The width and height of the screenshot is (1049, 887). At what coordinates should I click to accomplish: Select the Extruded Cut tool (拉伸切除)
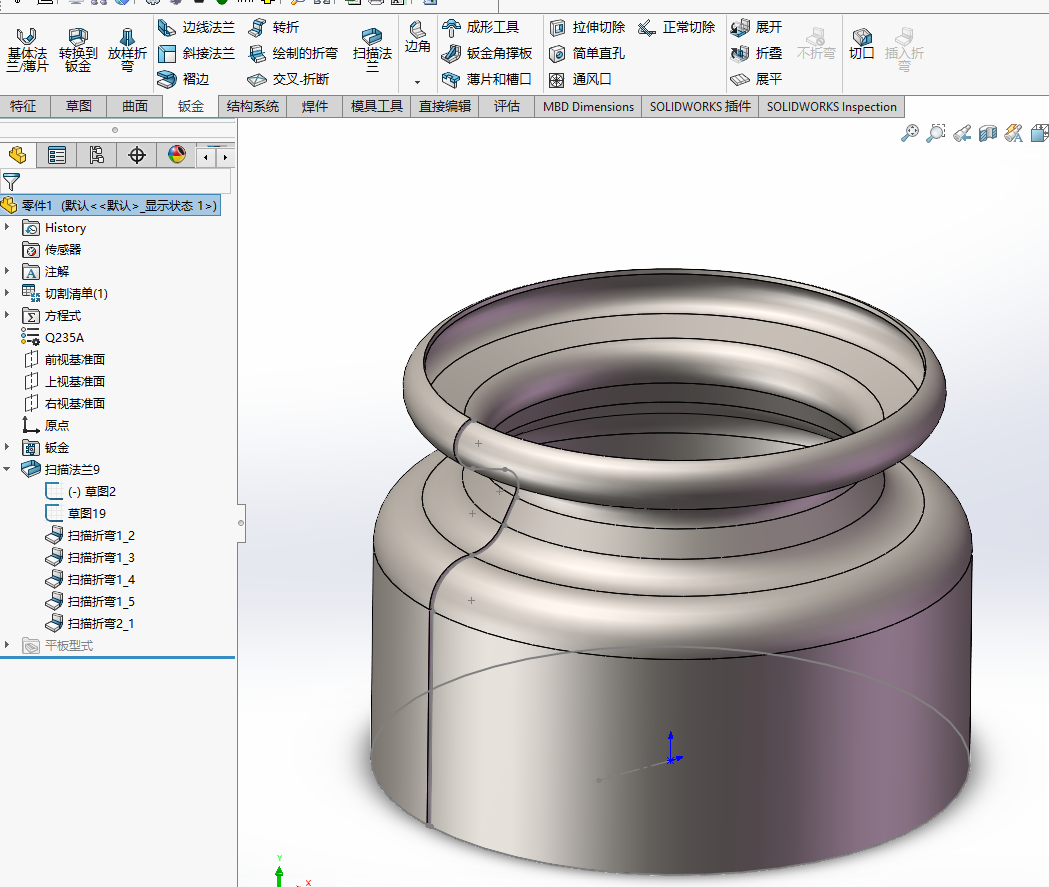click(x=587, y=27)
